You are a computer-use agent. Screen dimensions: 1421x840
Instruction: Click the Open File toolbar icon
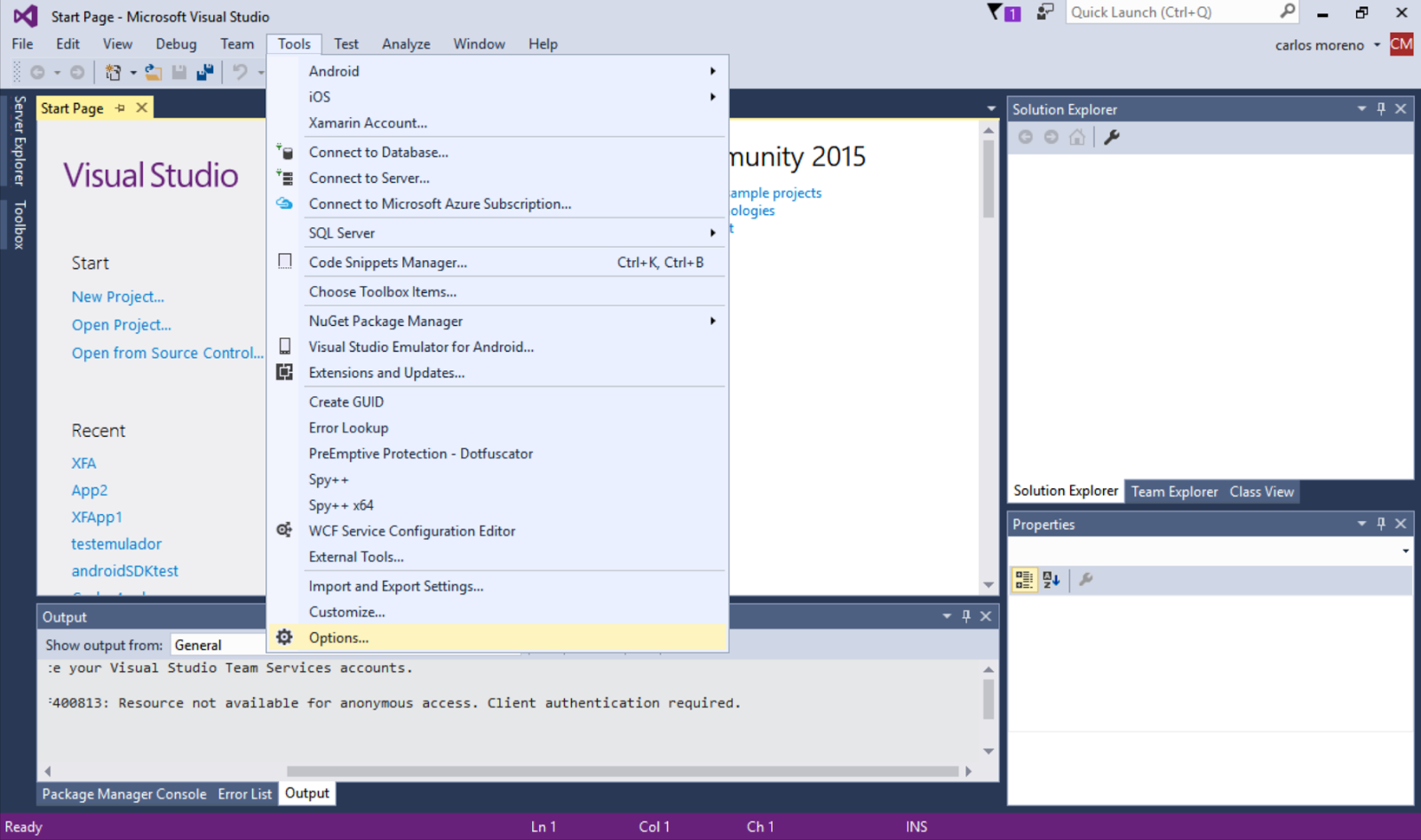coord(154,72)
